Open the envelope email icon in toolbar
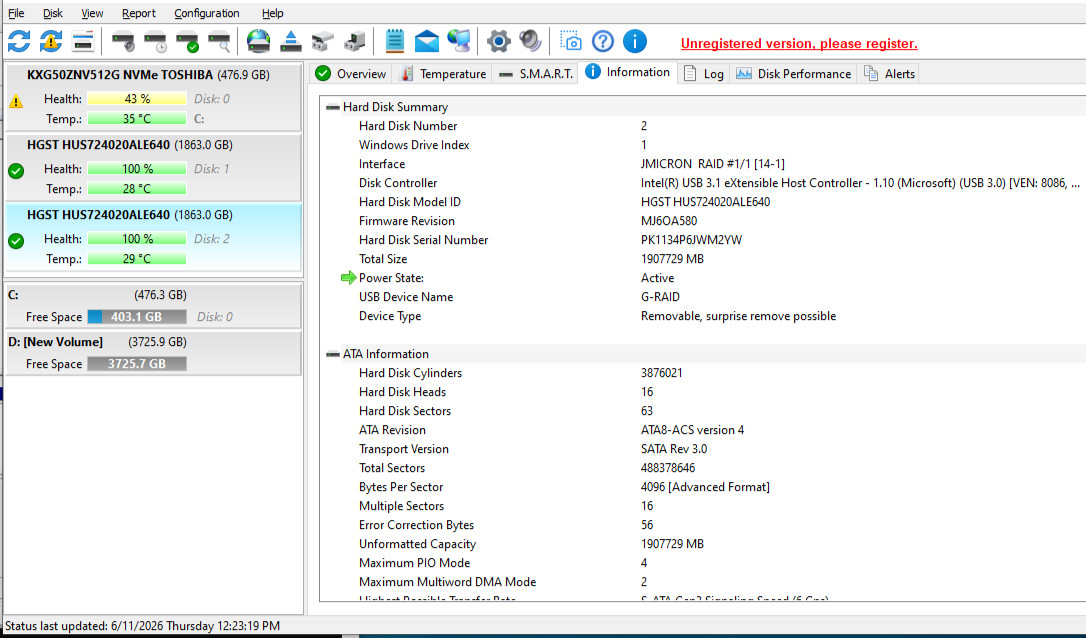This screenshot has width=1086, height=638. (427, 42)
